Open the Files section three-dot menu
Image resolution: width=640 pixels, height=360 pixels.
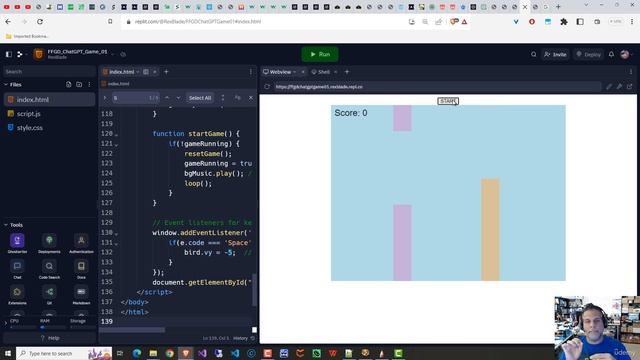click(x=89, y=84)
